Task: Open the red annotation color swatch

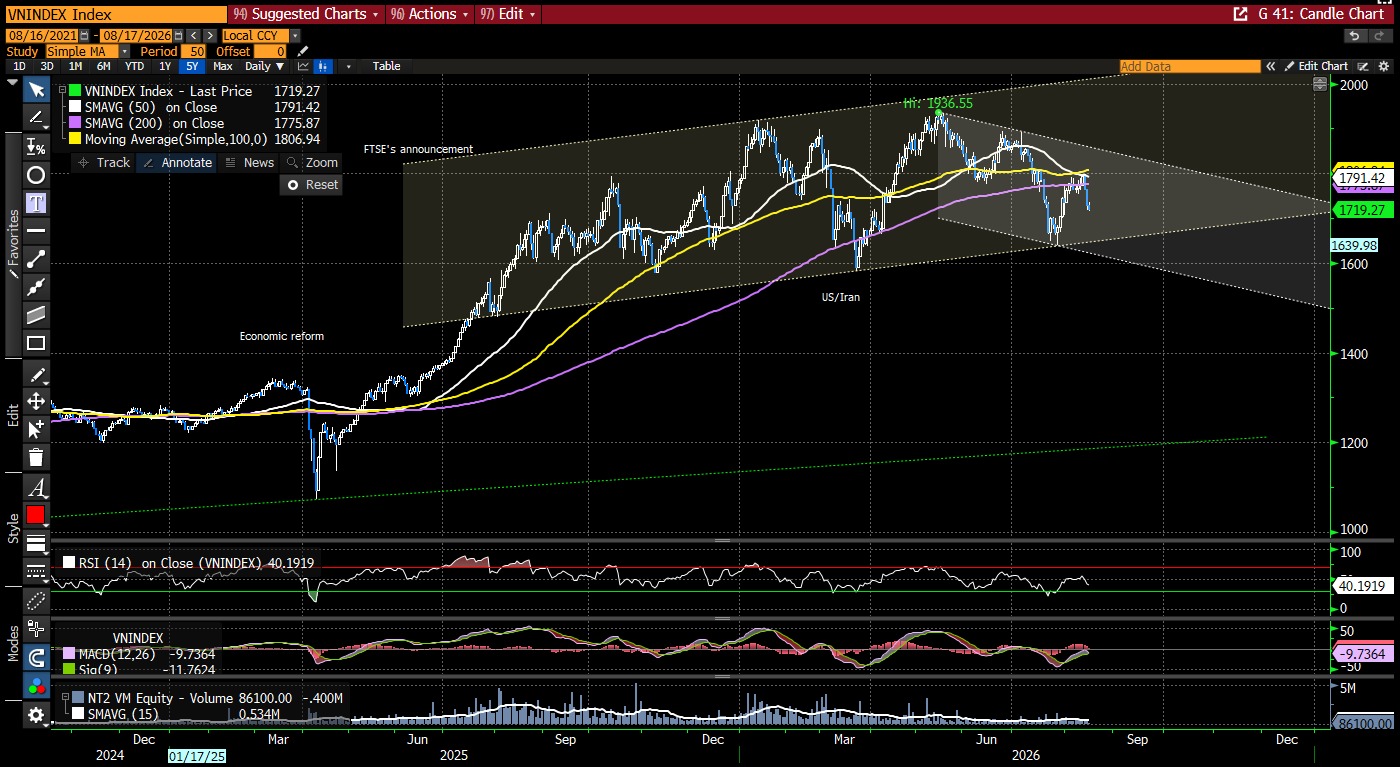Action: point(36,515)
